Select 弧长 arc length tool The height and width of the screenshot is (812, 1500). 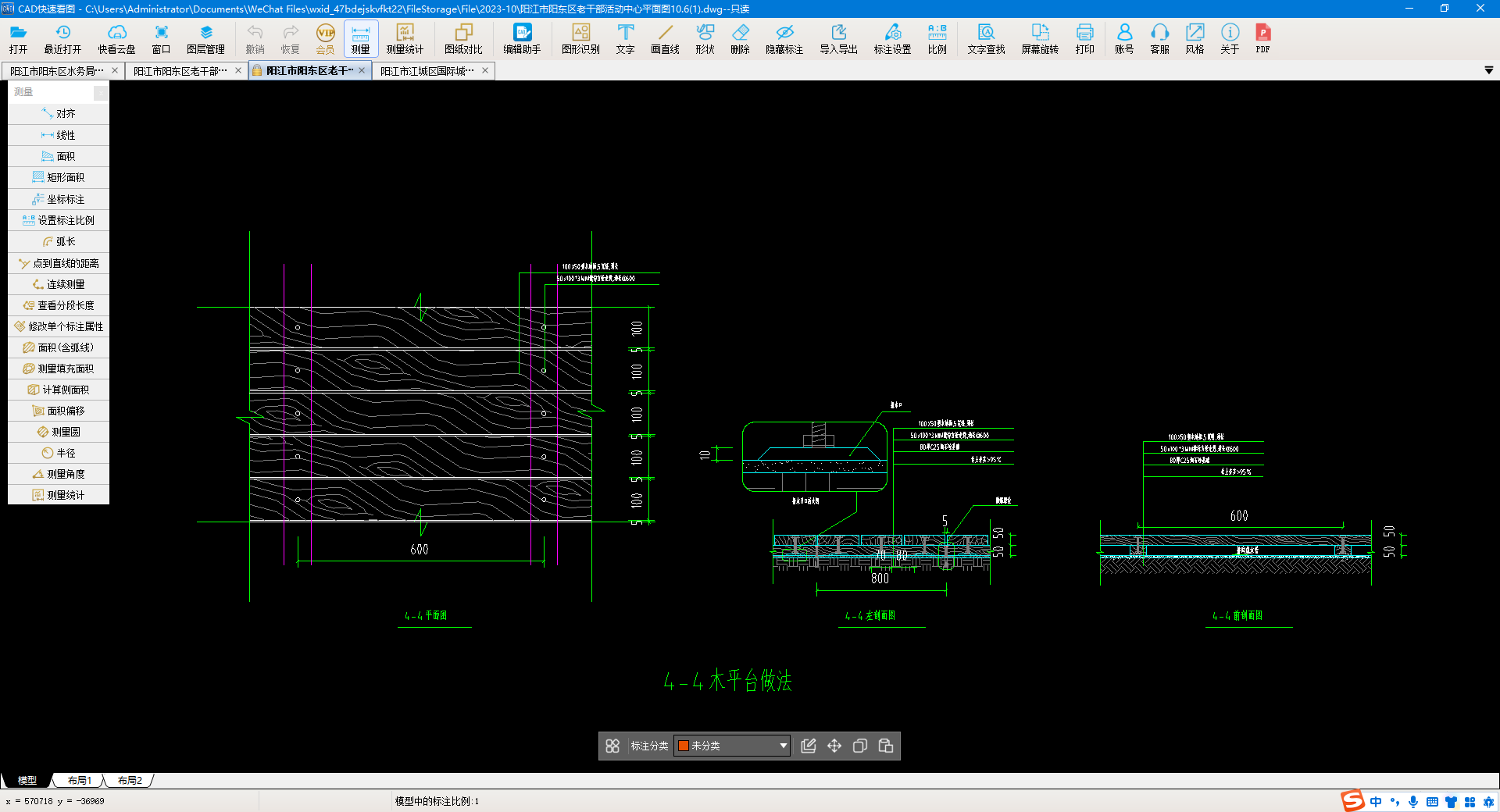tap(59, 241)
